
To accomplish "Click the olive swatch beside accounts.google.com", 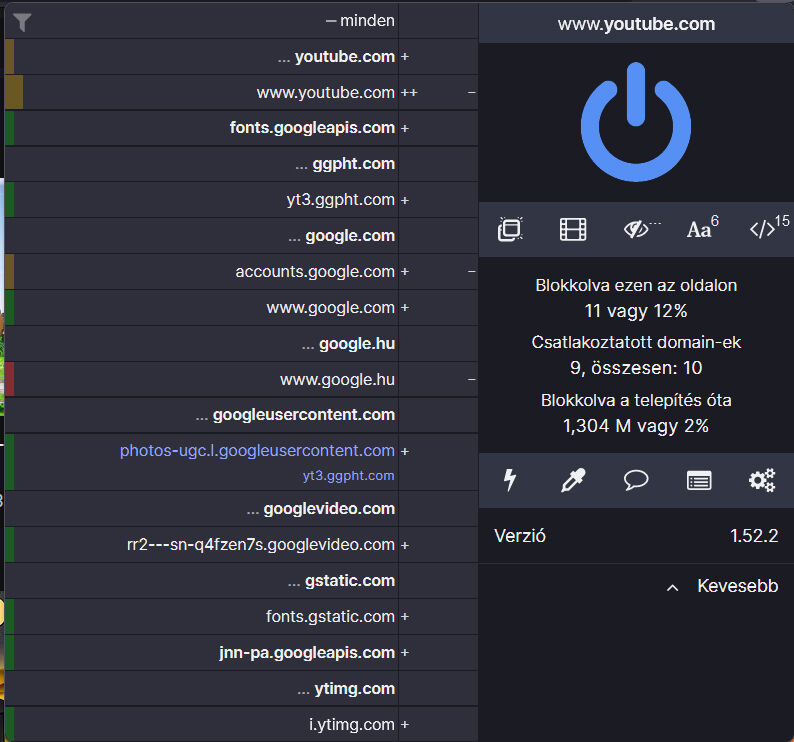I will click(x=9, y=272).
